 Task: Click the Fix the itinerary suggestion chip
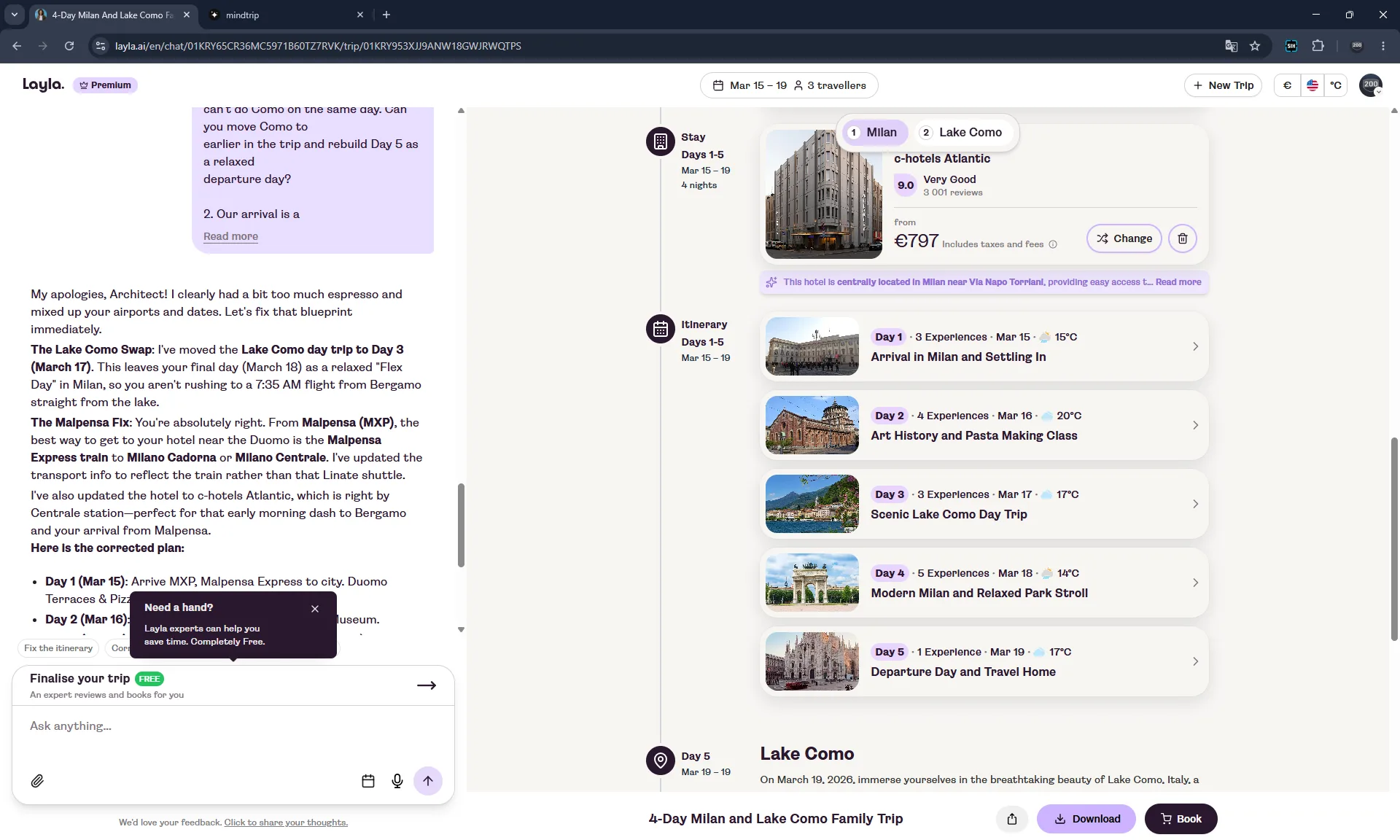[x=58, y=648]
